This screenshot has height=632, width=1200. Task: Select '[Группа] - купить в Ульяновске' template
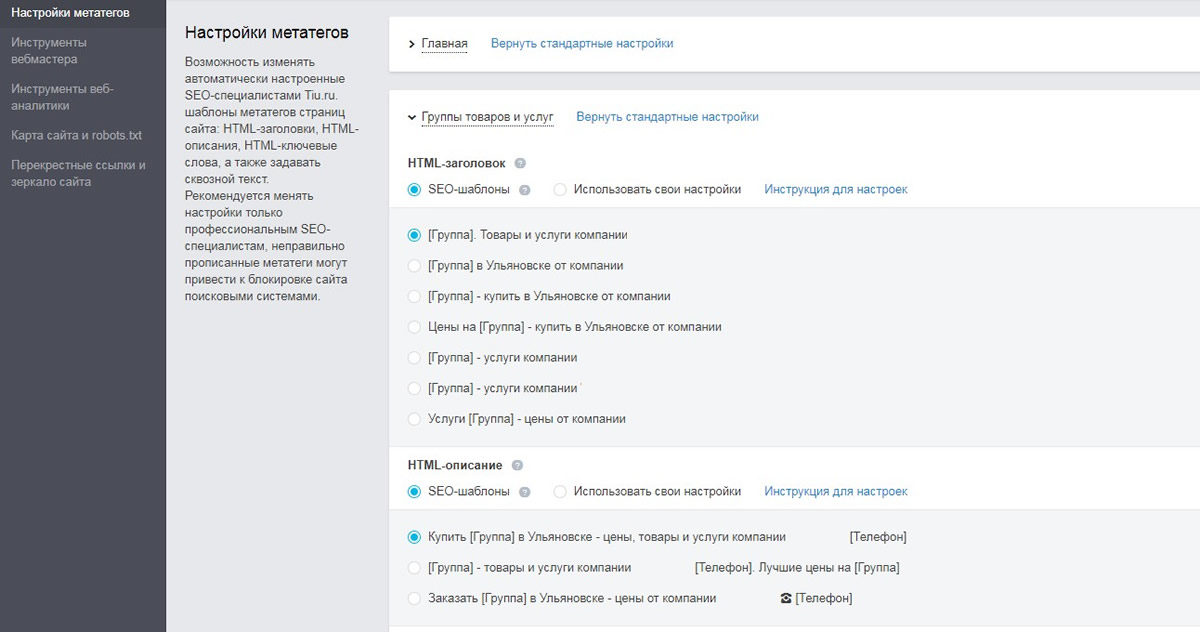pos(413,296)
